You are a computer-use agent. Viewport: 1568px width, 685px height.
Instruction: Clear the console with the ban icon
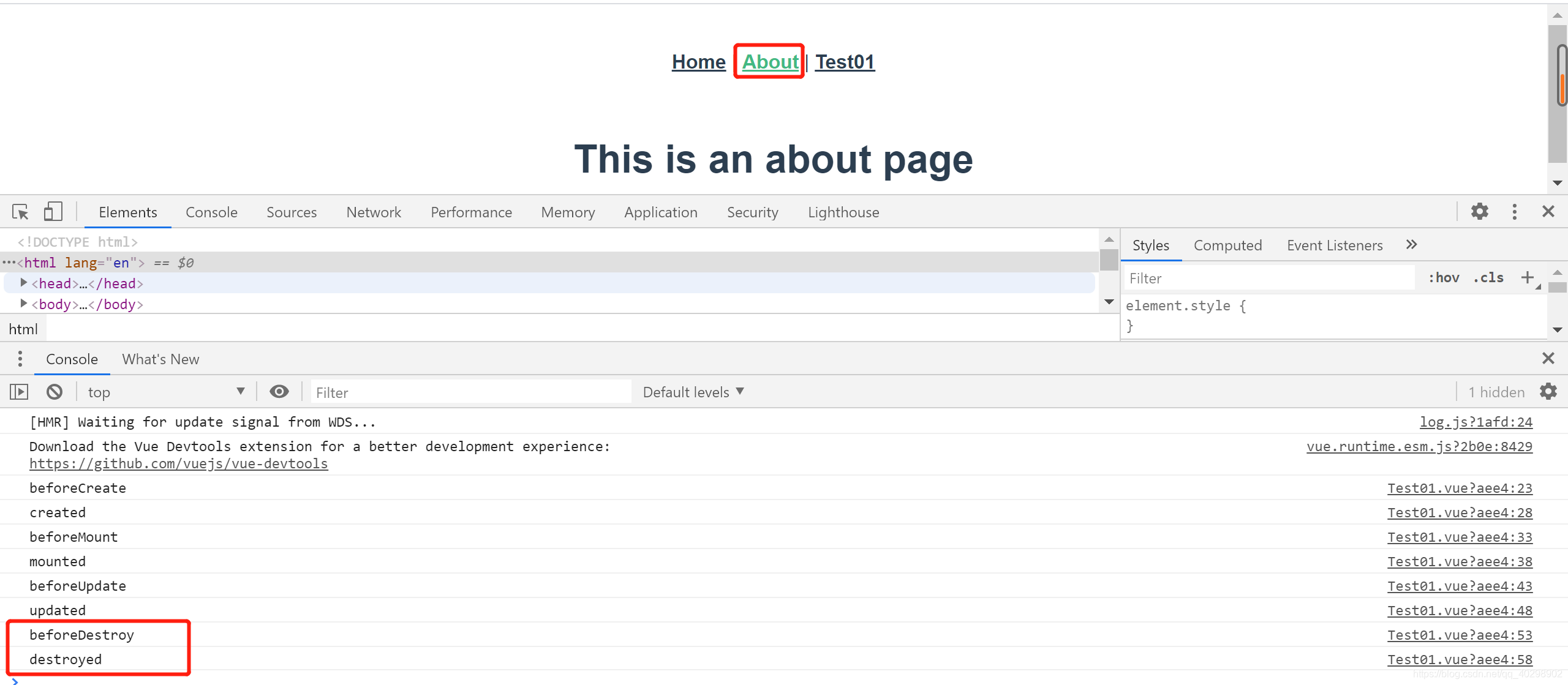(x=55, y=392)
